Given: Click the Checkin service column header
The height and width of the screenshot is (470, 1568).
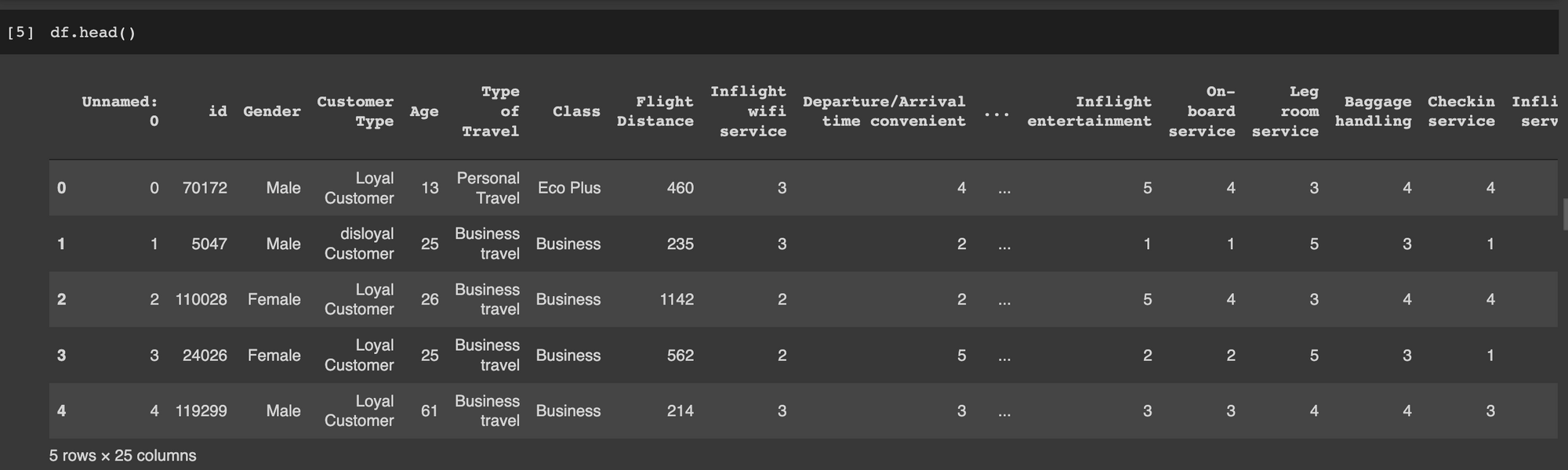Looking at the screenshot, I should (x=1461, y=111).
